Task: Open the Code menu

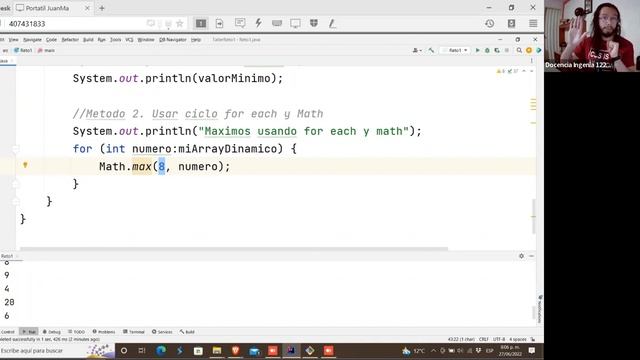Action: coord(51,40)
